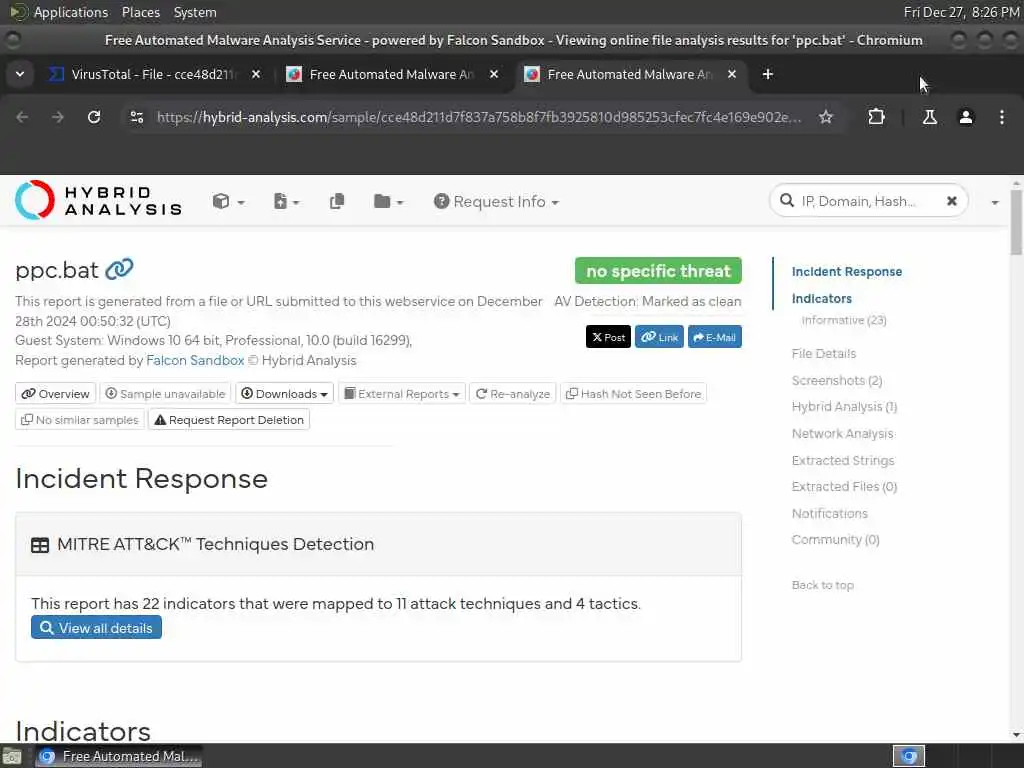Image resolution: width=1024 pixels, height=768 pixels.
Task: Open the browser profile icon
Action: [x=965, y=117]
